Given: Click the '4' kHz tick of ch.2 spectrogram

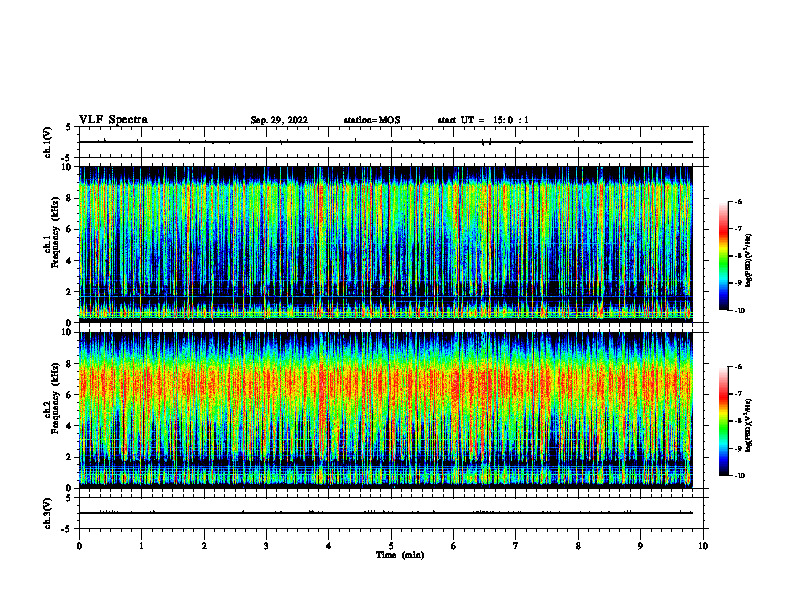Looking at the screenshot, I should coord(70,426).
